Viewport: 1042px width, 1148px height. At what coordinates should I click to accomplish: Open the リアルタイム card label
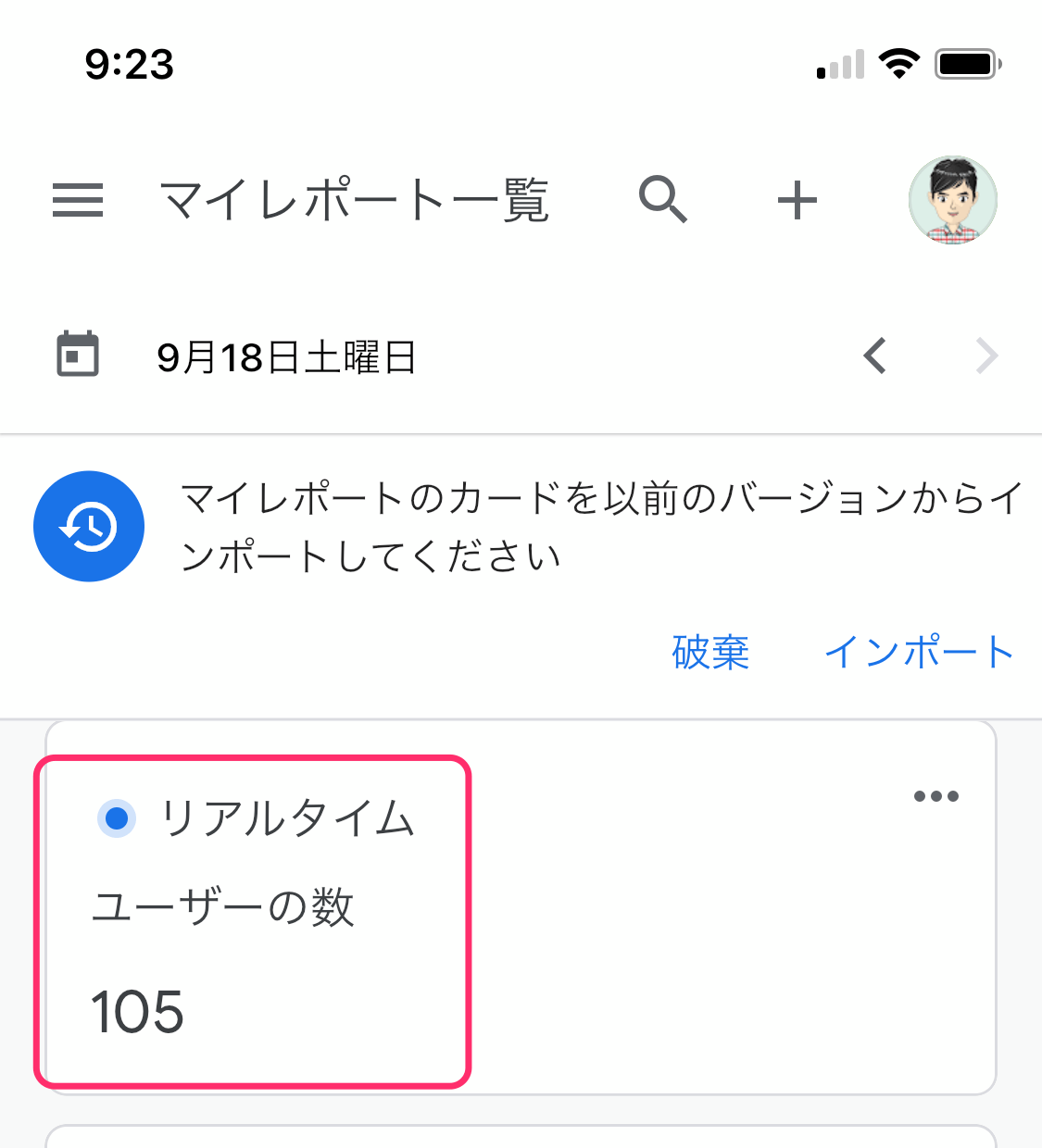pos(287,819)
